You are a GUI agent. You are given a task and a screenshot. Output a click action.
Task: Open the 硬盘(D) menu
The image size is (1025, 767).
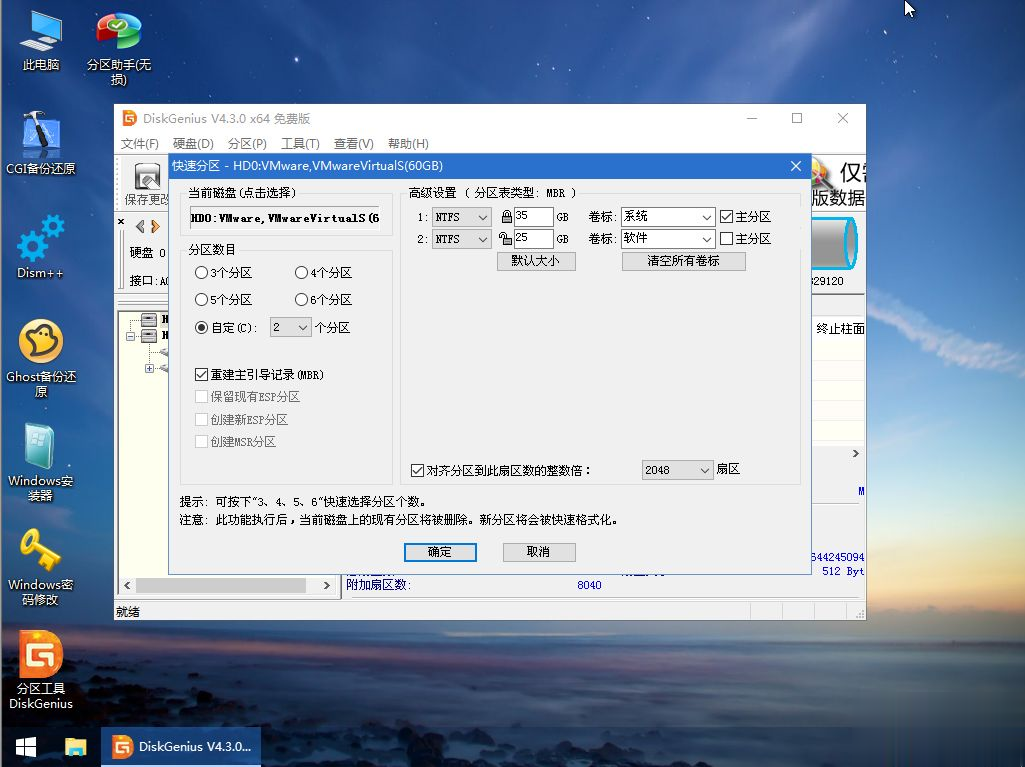192,143
